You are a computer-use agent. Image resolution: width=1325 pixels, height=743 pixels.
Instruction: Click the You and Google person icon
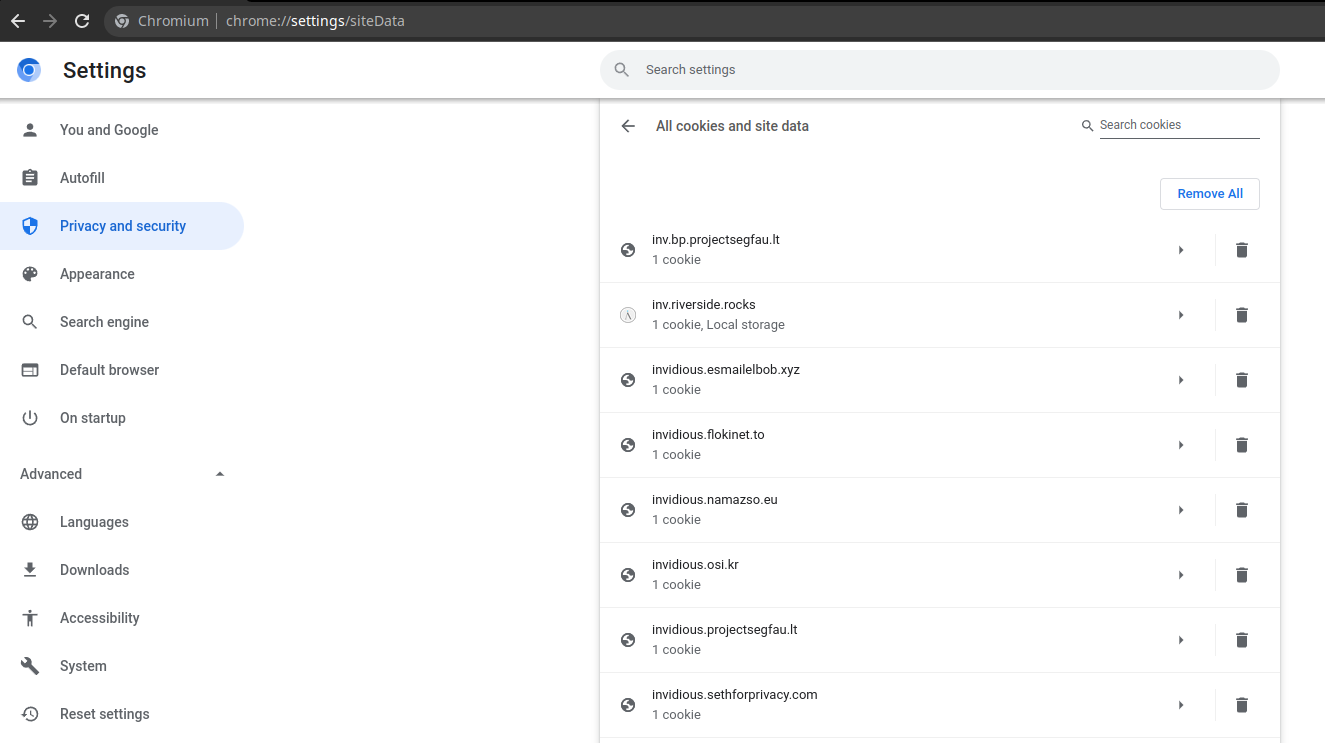pyautogui.click(x=30, y=130)
